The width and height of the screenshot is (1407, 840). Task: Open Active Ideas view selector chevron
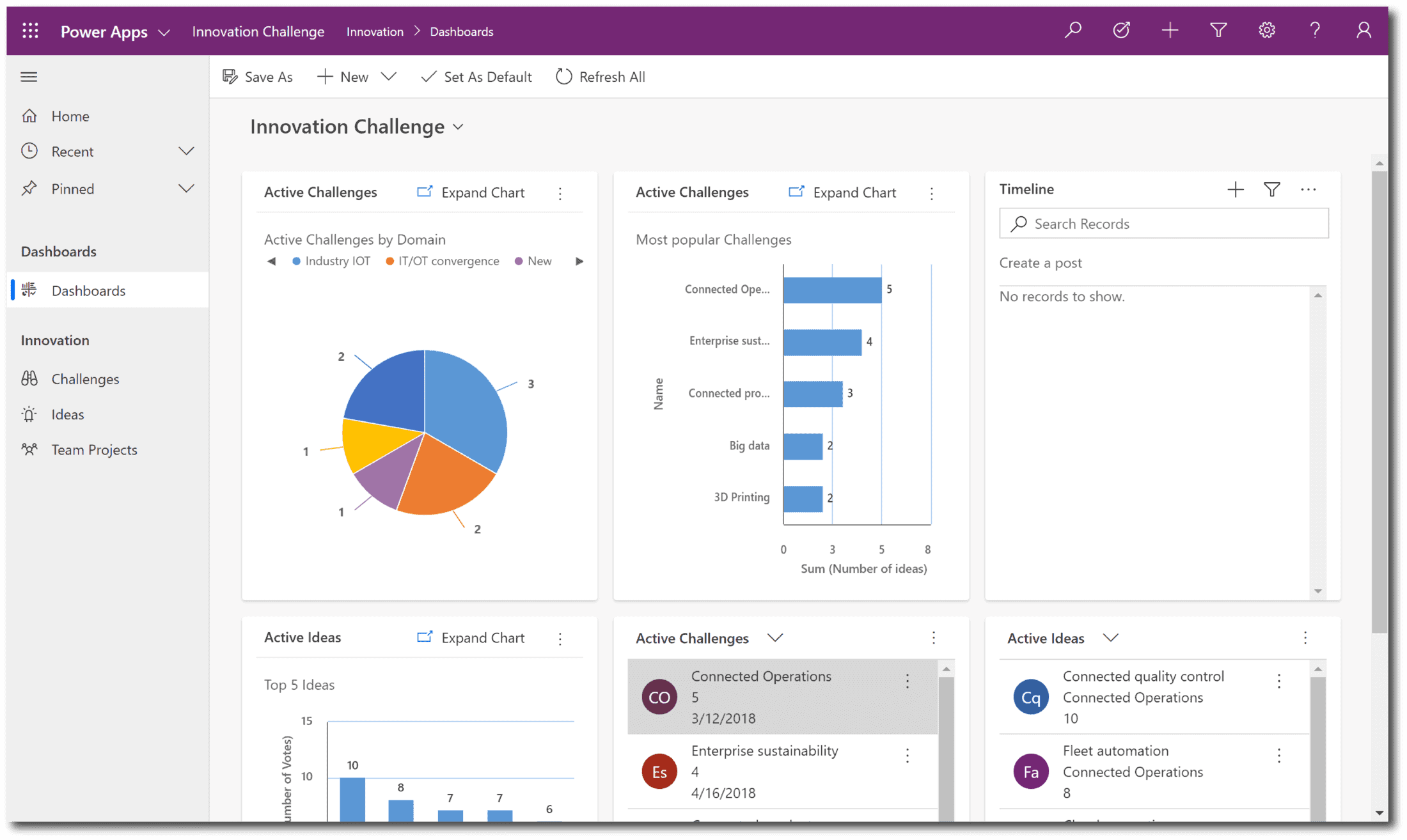[x=1111, y=637]
